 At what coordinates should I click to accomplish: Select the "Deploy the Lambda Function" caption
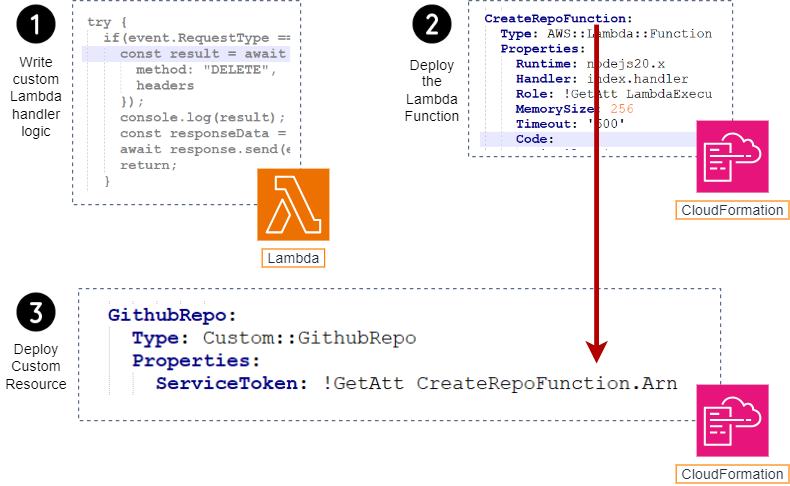click(432, 91)
